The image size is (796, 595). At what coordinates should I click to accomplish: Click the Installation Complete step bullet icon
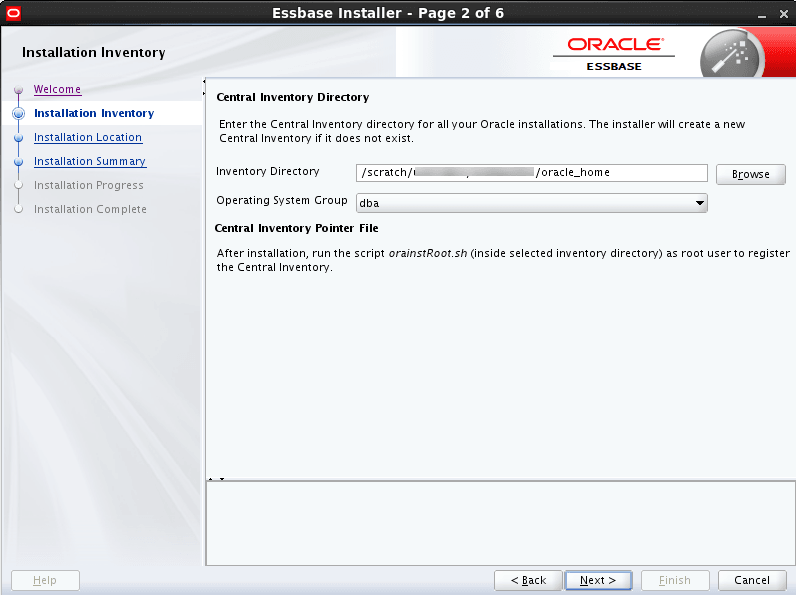click(x=19, y=209)
